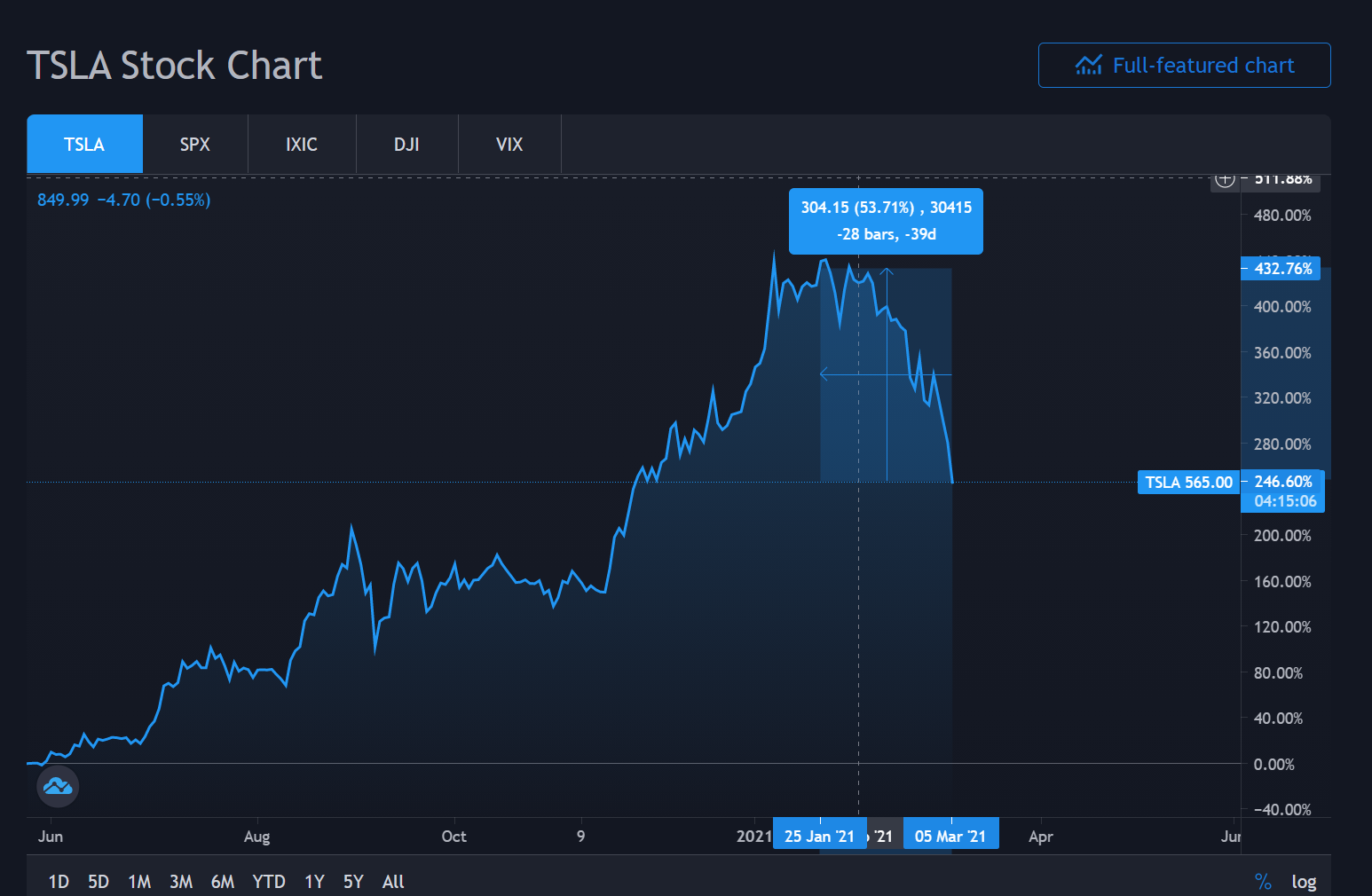The image size is (1372, 896).
Task: Open the VIX tab
Action: (509, 144)
